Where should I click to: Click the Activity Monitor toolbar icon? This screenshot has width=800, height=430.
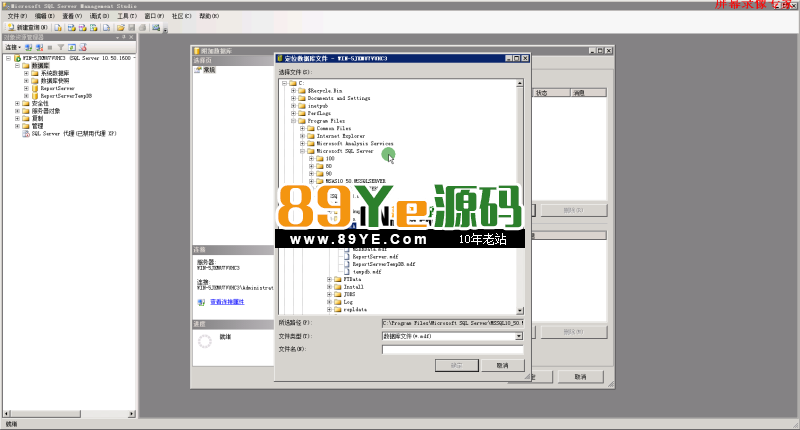tap(156, 28)
